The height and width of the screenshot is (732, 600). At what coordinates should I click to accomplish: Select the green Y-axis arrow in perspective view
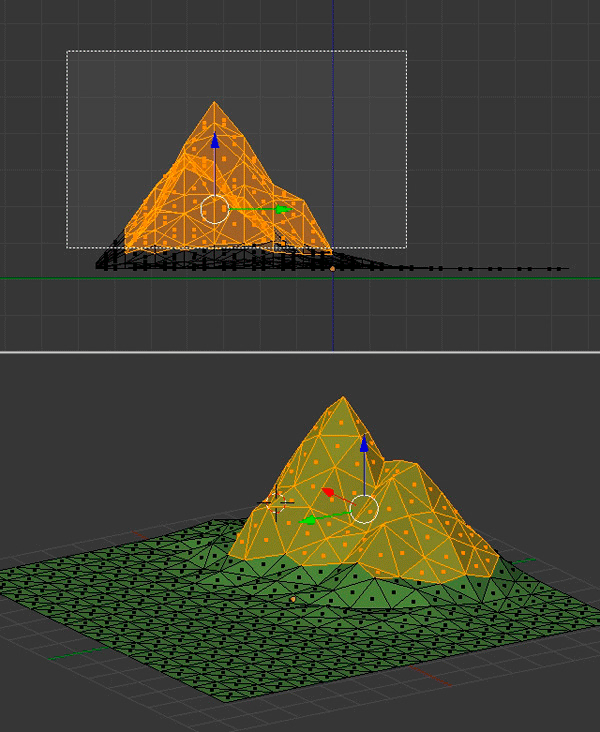pos(307,520)
